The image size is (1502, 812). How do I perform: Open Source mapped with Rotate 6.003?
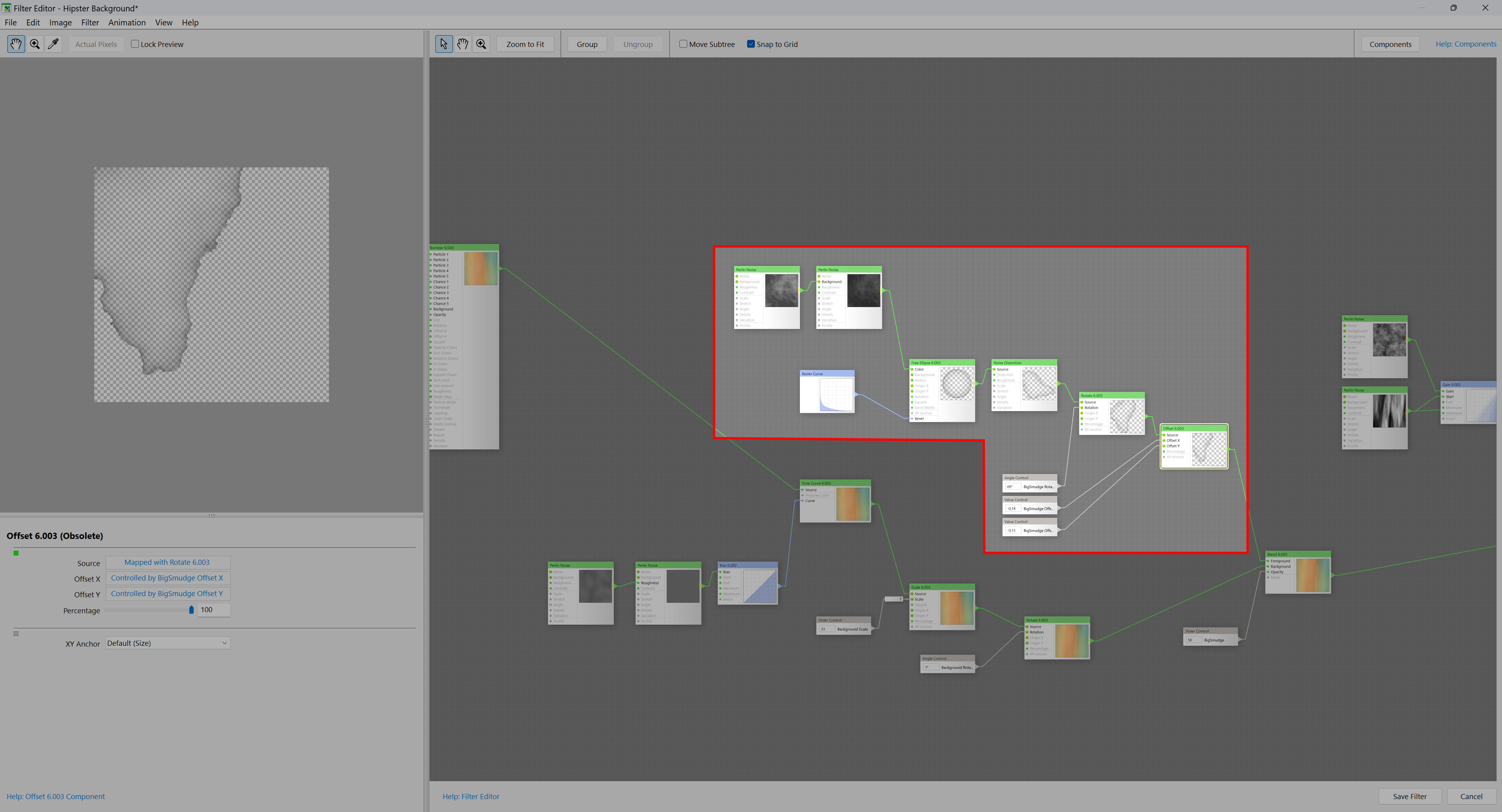pos(167,562)
